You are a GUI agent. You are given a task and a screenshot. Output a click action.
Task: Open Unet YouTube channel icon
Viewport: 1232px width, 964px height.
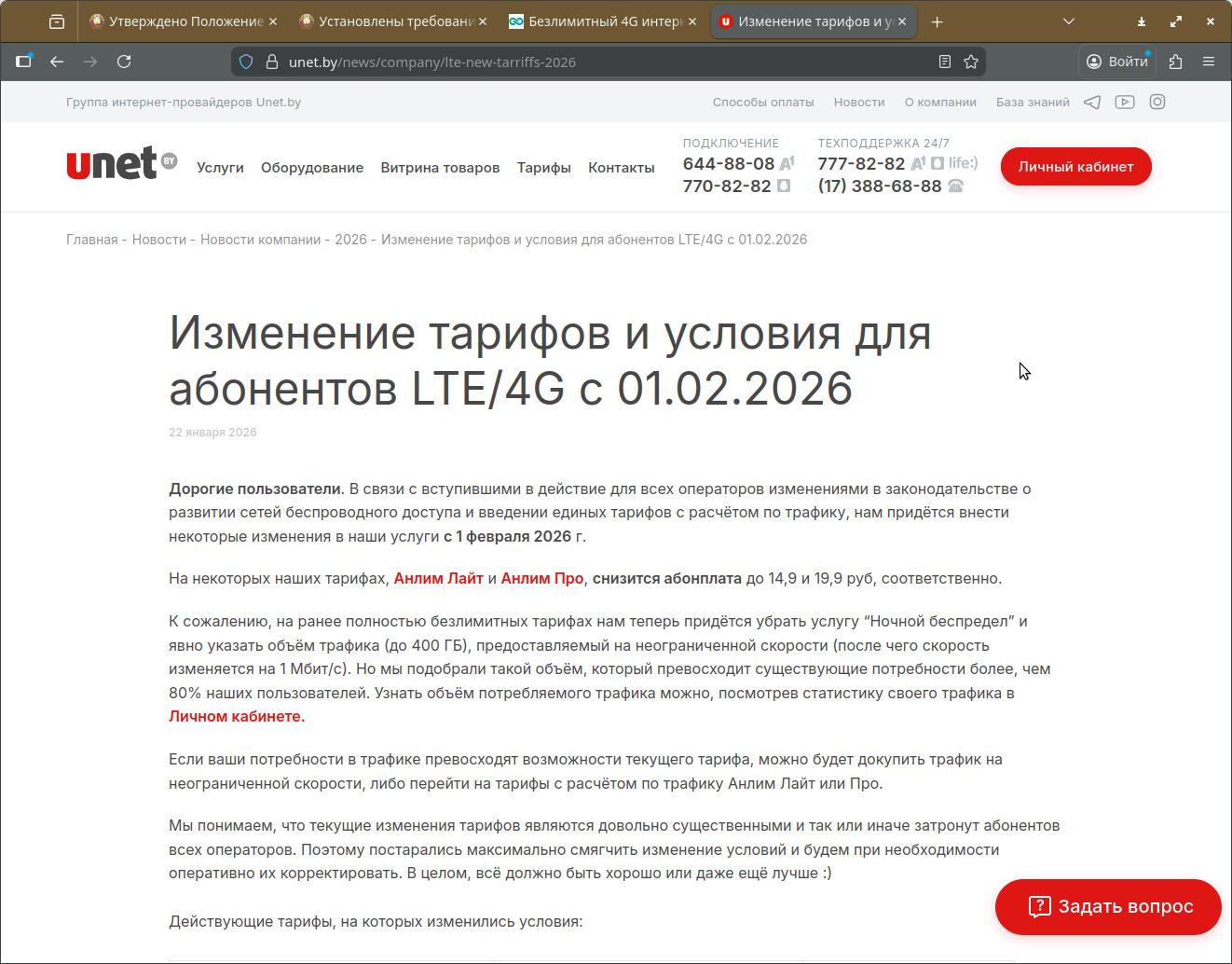pos(1125,102)
